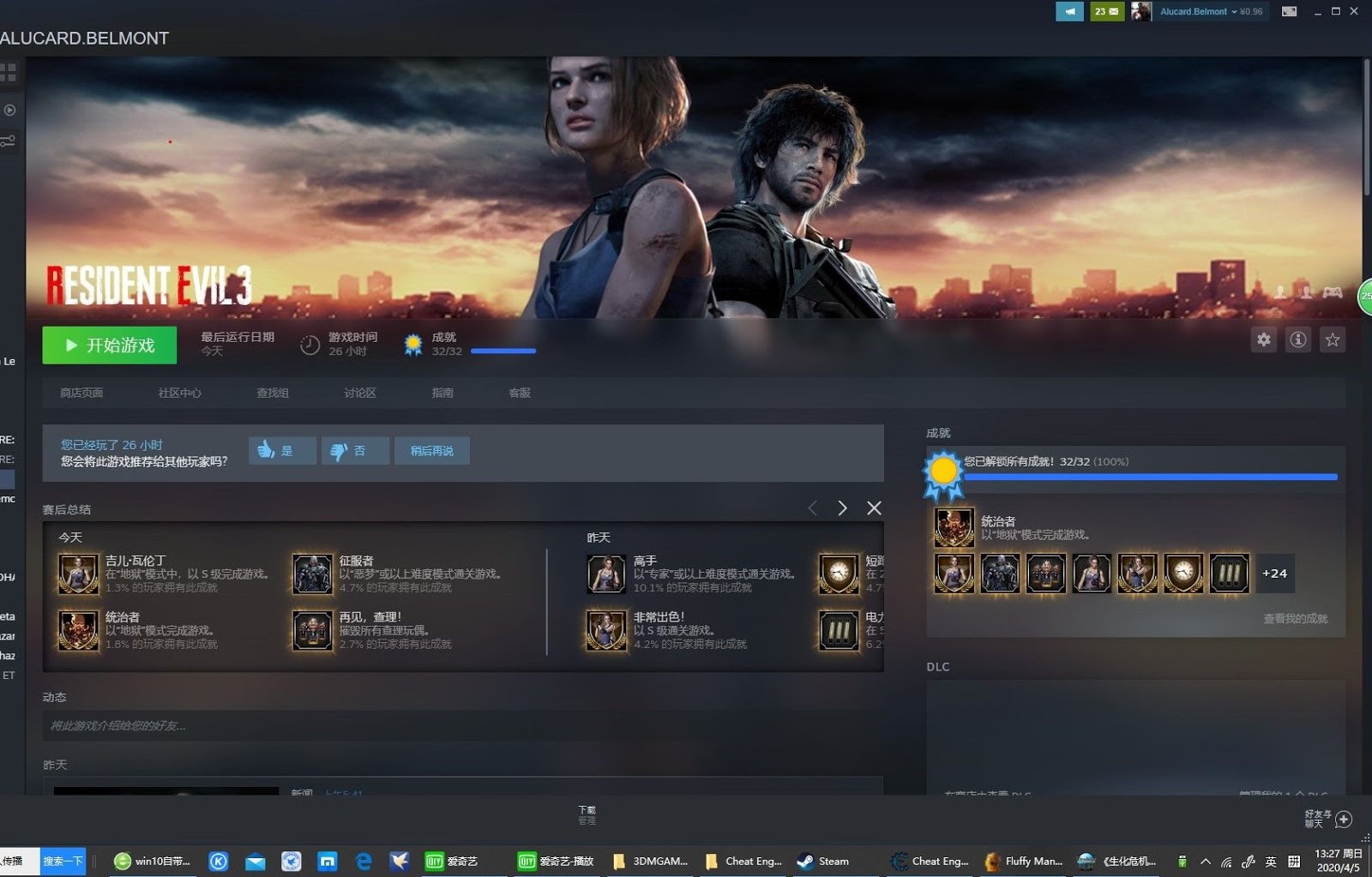Show game info circle icon

[x=1298, y=339]
